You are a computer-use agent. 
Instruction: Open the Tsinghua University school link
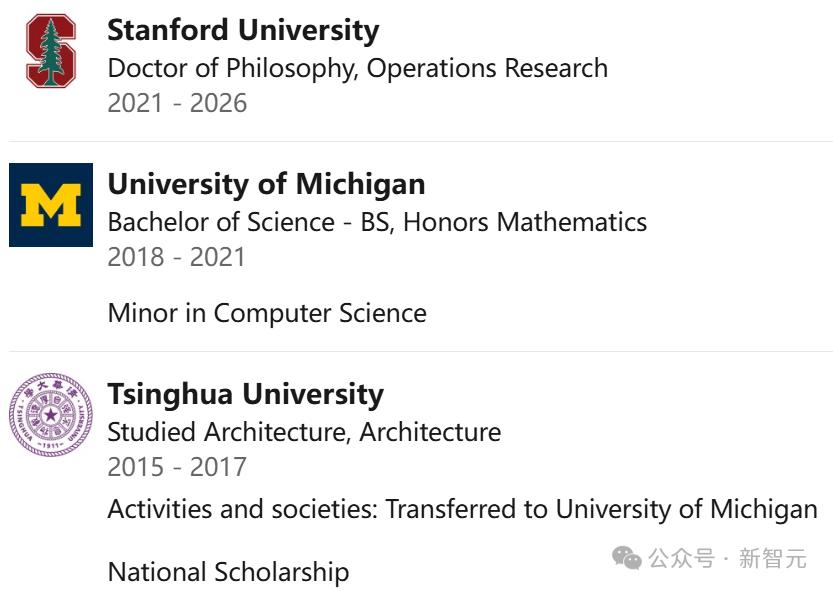(x=245, y=394)
